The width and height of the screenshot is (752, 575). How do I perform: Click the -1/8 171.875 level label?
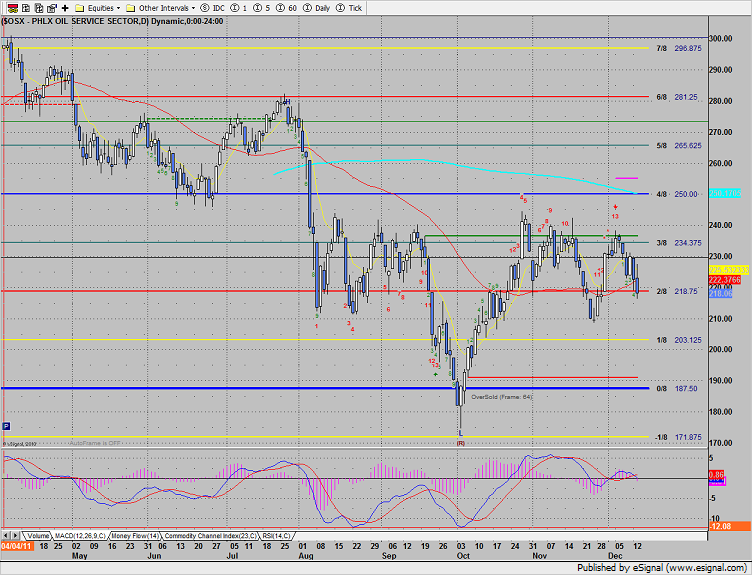pos(678,437)
